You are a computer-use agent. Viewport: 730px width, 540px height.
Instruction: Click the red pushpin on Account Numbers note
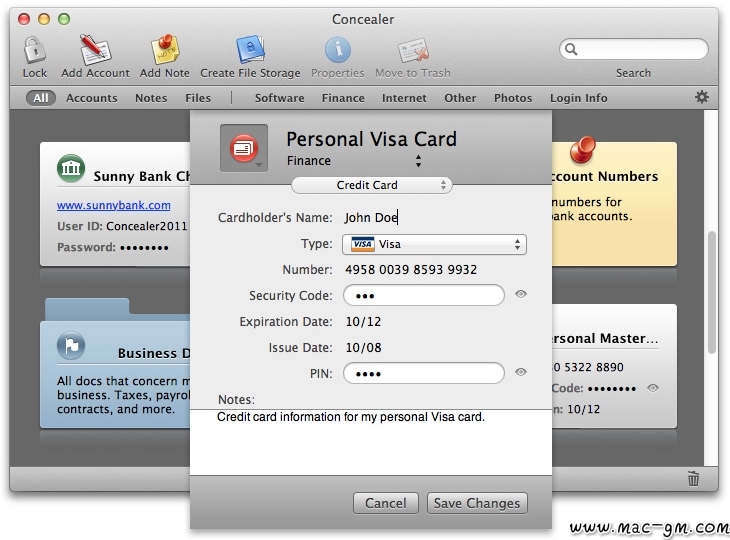coord(582,150)
